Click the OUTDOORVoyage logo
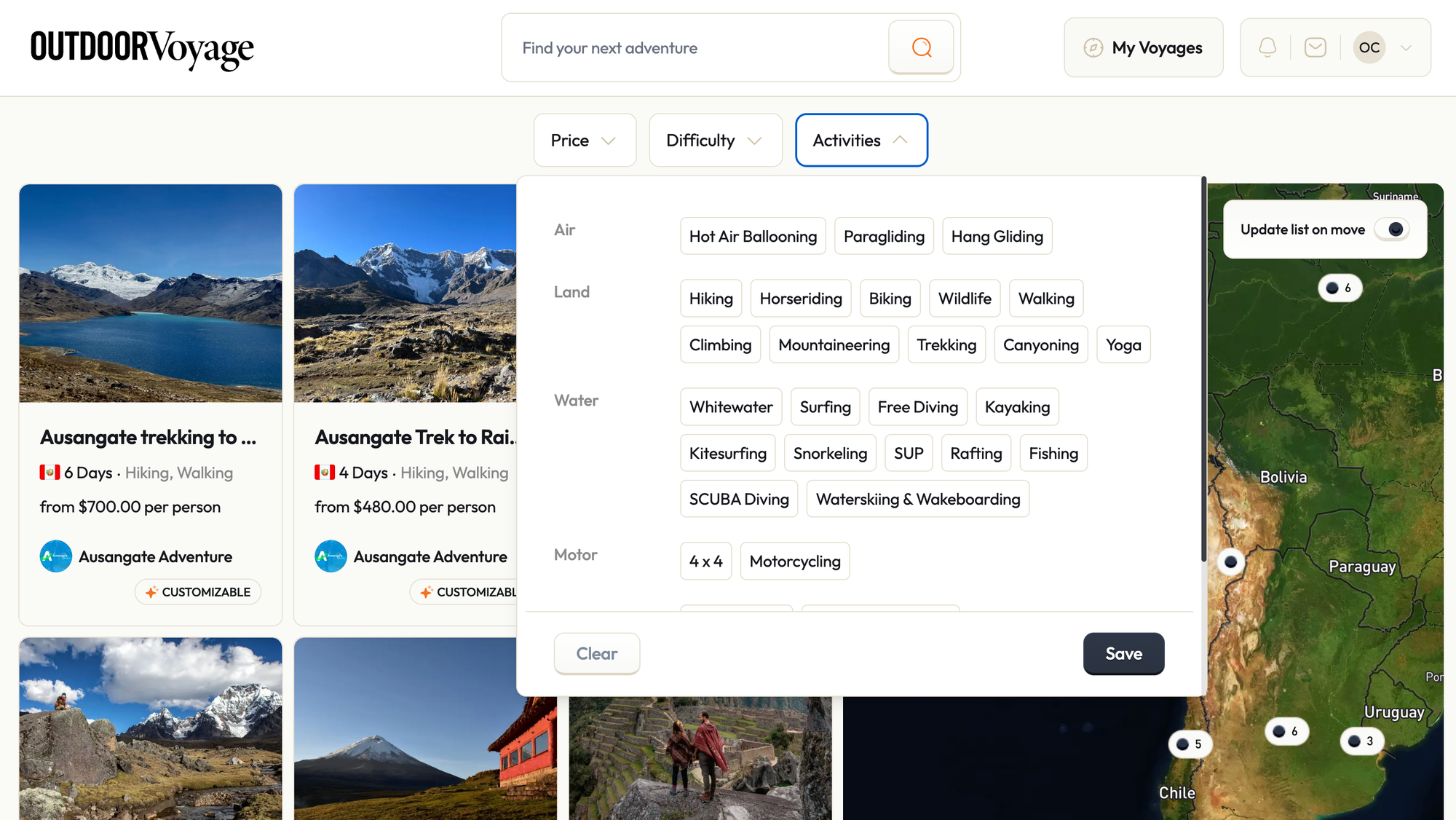Viewport: 1456px width, 820px height. coord(142,48)
